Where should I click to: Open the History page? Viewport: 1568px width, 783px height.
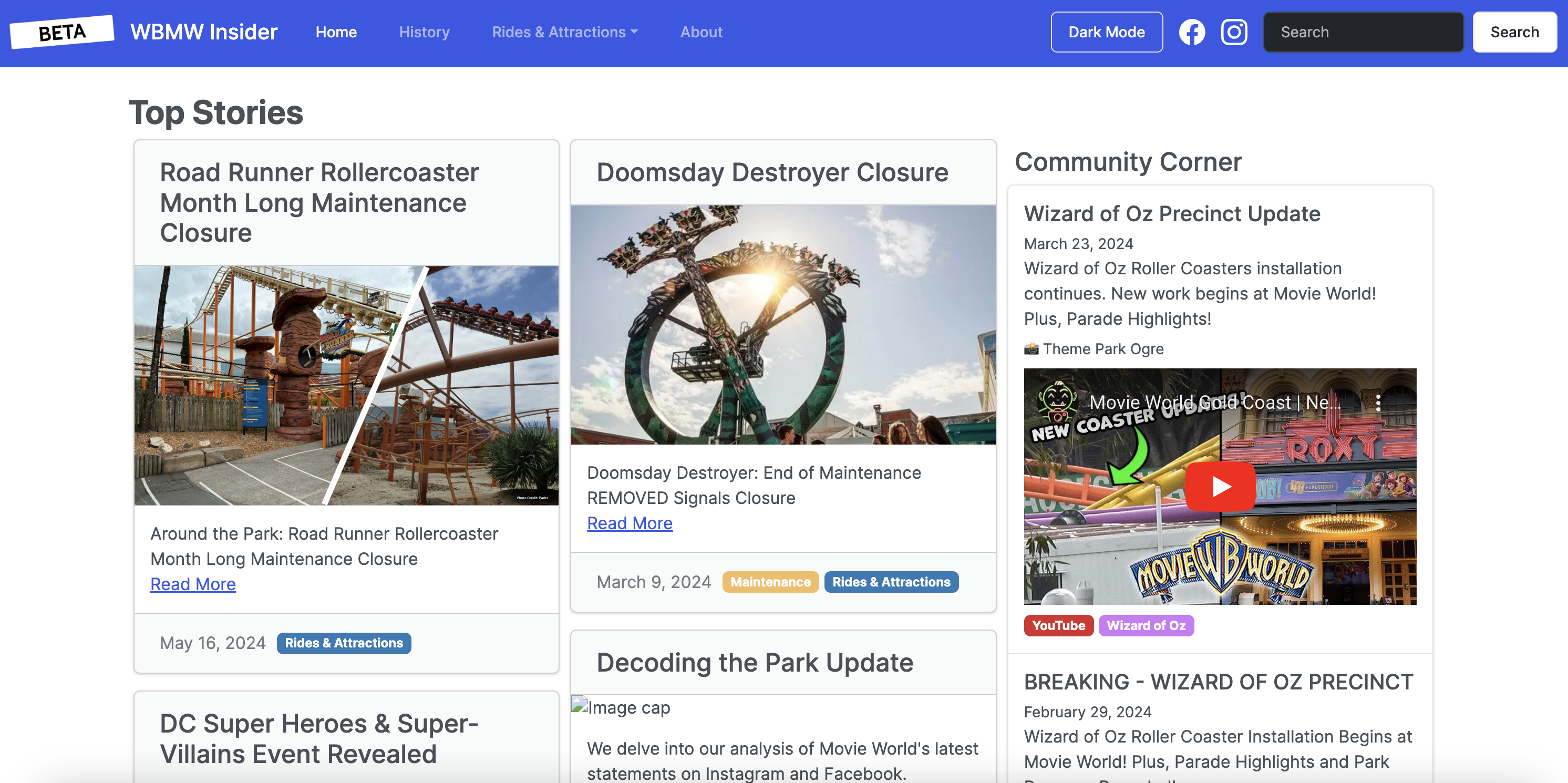(424, 32)
